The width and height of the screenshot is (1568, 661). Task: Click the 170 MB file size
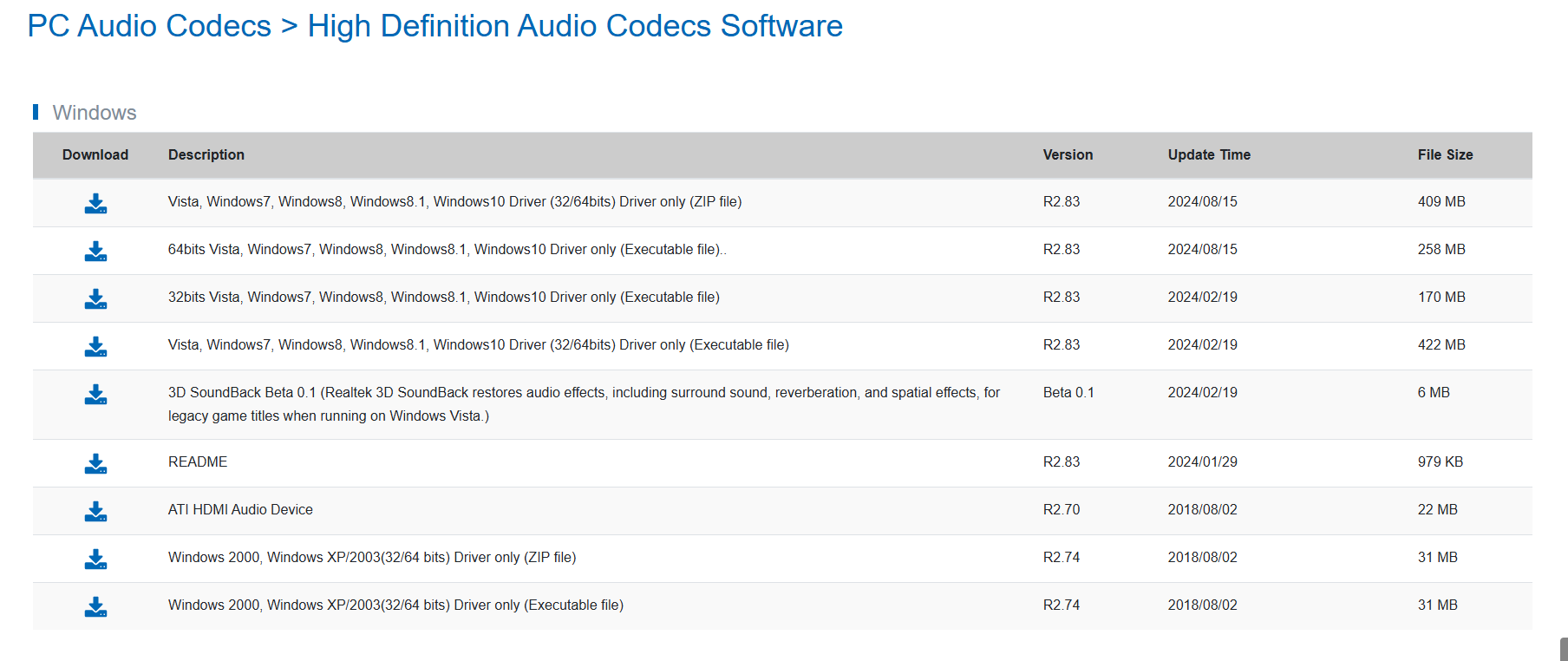click(x=1441, y=297)
